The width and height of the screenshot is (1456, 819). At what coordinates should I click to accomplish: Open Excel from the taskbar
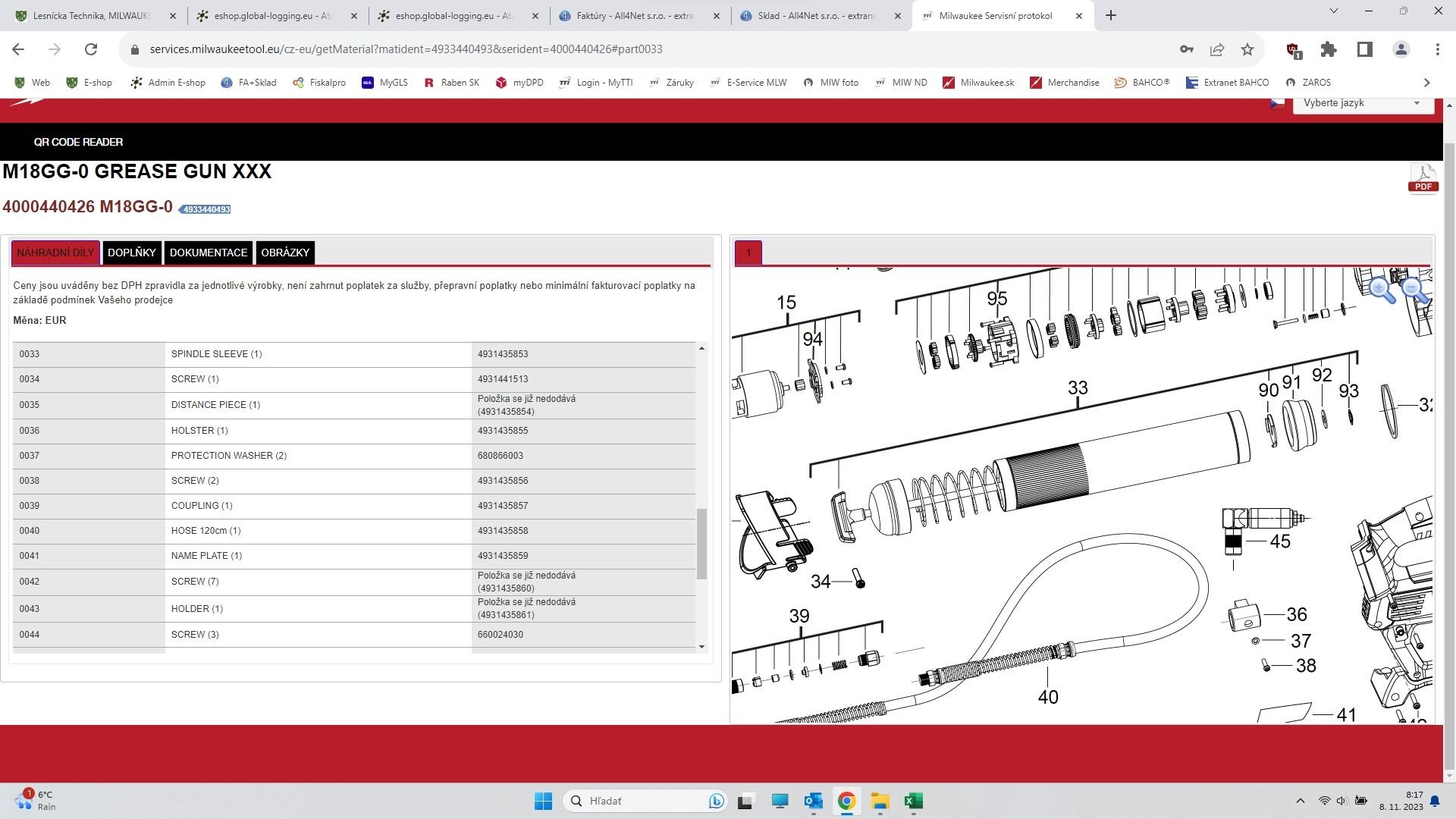[913, 801]
